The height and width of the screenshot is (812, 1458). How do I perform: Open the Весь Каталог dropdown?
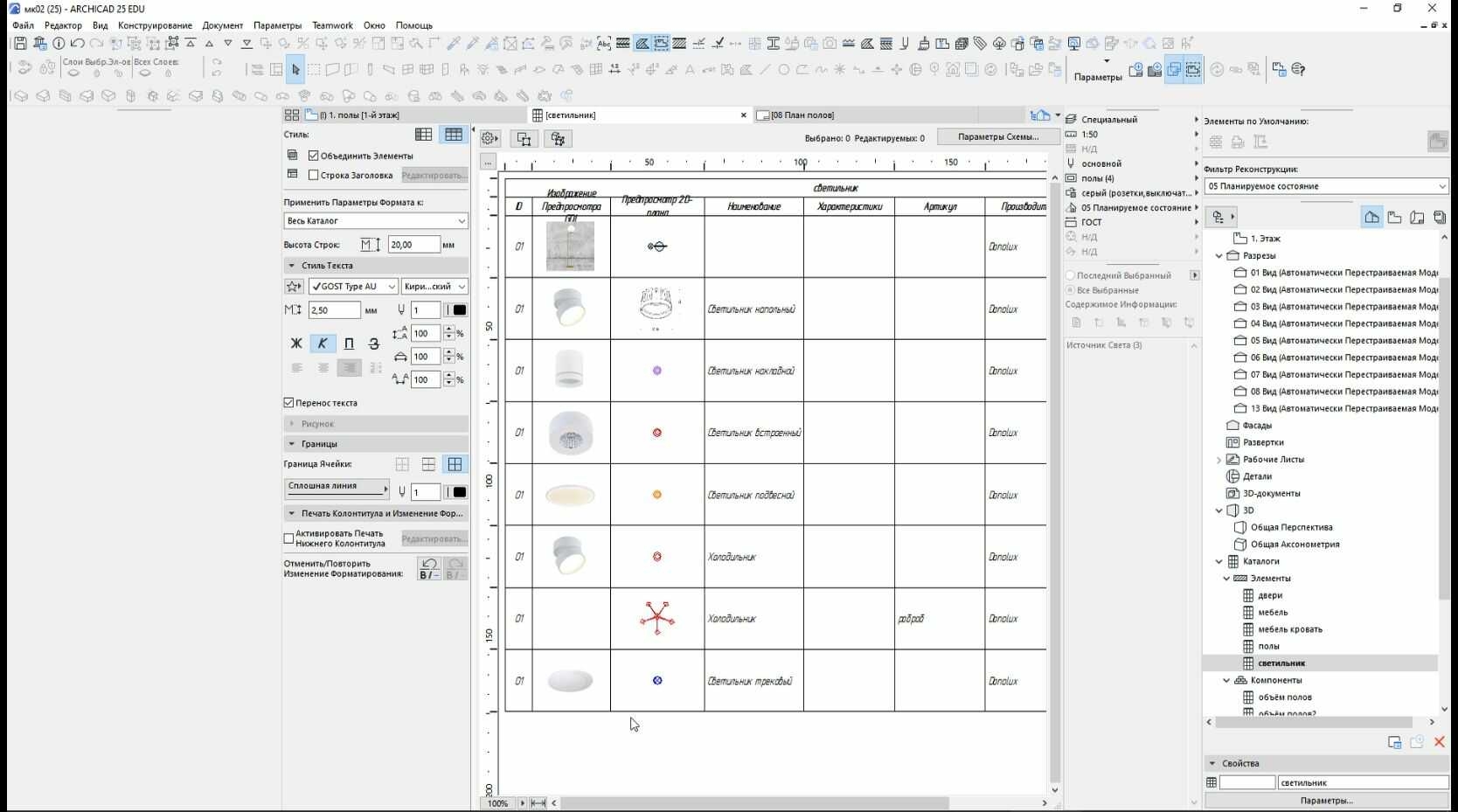pos(376,221)
